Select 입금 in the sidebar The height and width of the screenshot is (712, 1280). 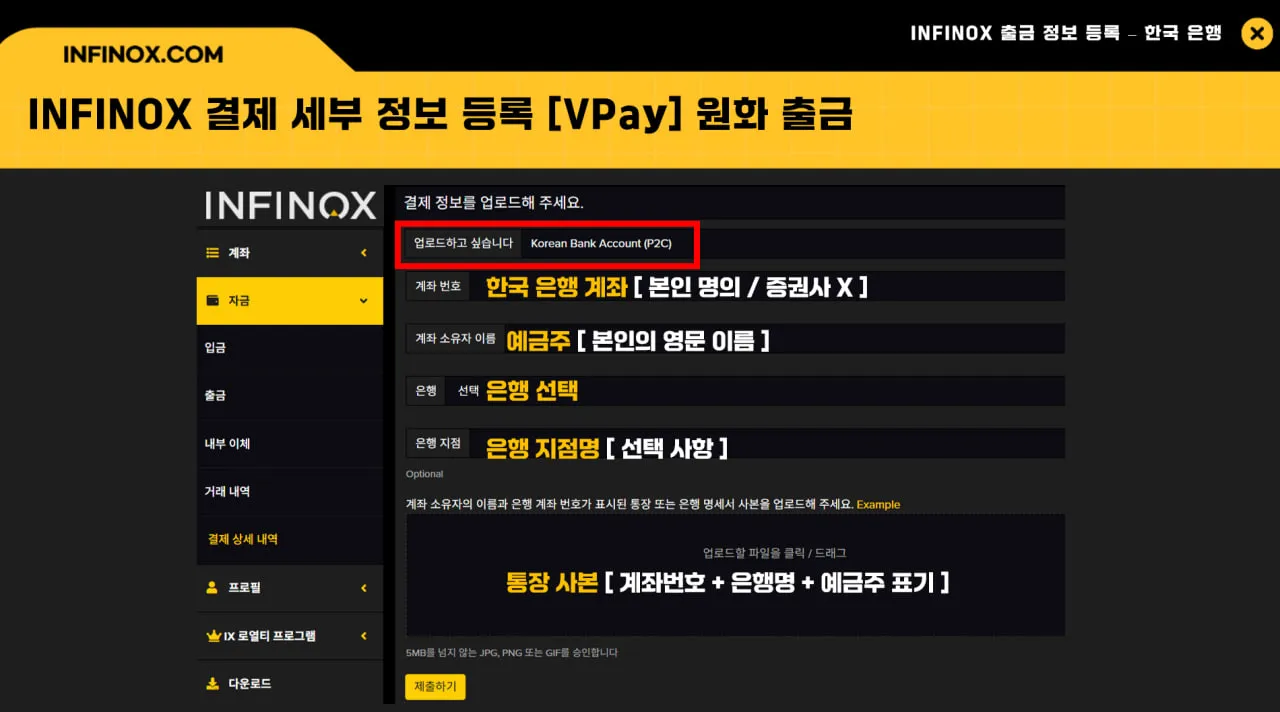[290, 348]
